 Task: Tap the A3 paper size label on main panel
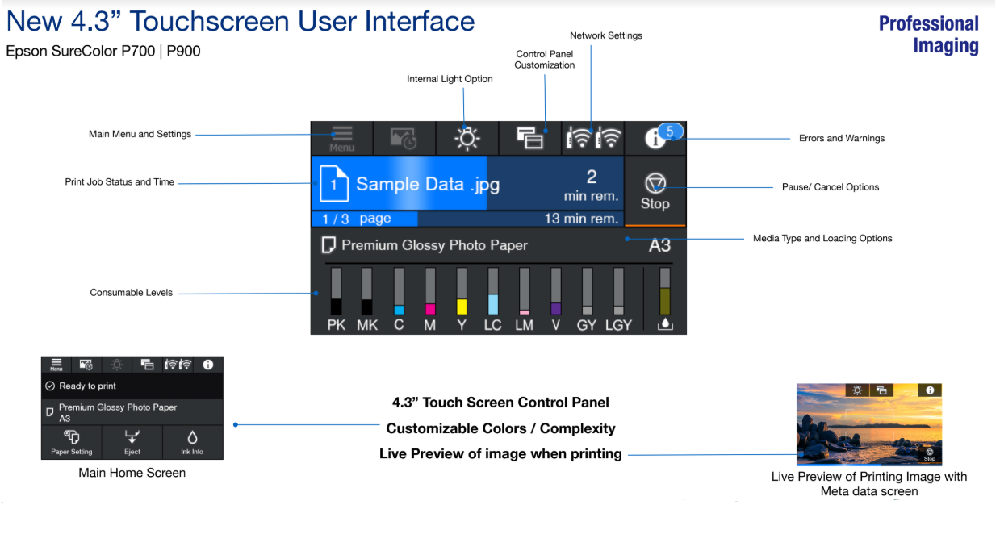[x=660, y=246]
